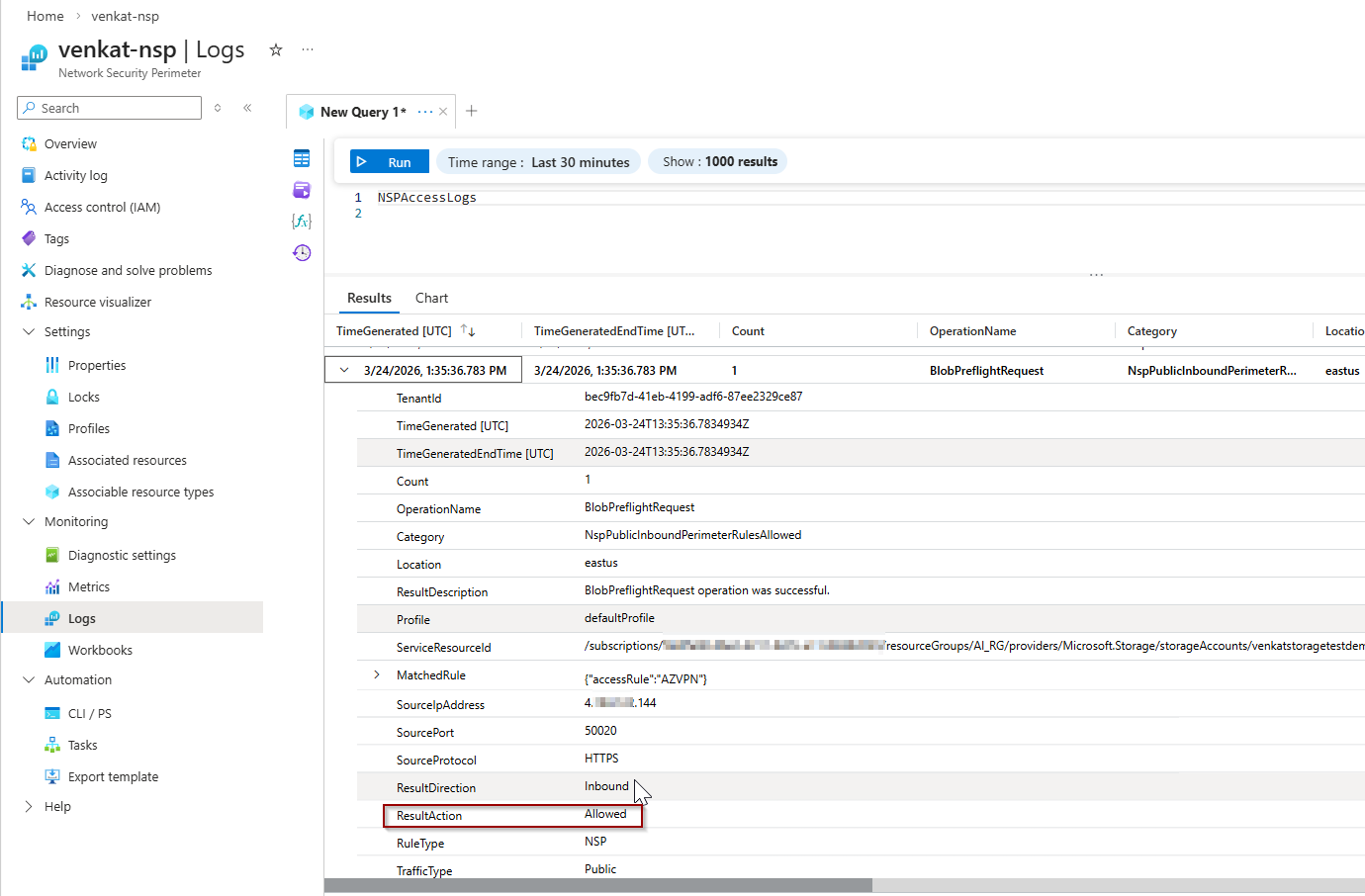This screenshot has width=1365, height=896.
Task: Expand or collapse the menu with the up-down arrows
Action: [x=218, y=108]
